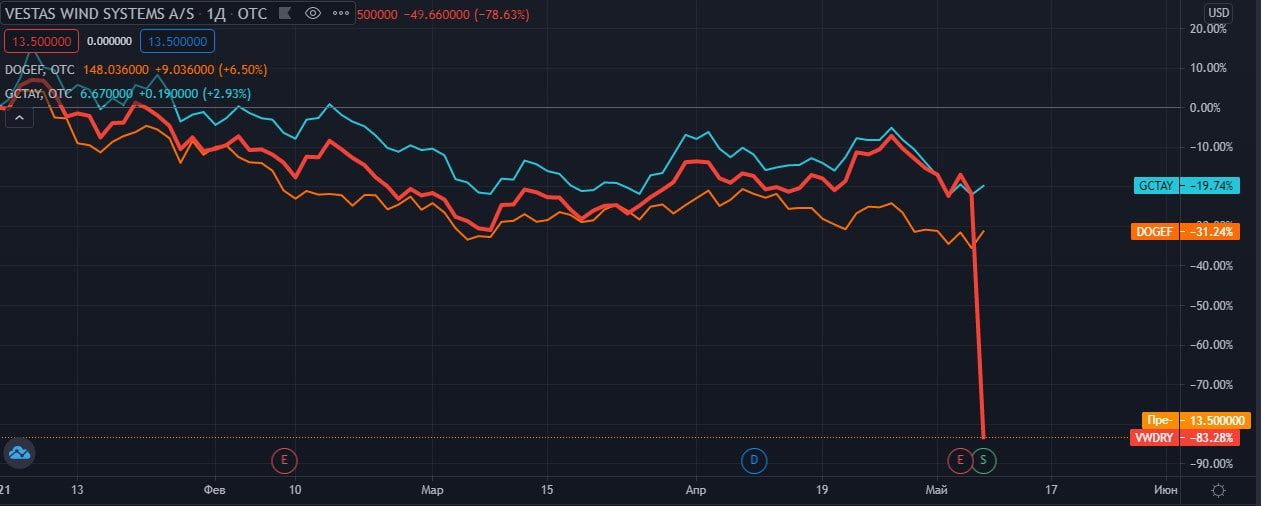Click the red E earnings marker near February
The width and height of the screenshot is (1261, 506).
[285, 460]
